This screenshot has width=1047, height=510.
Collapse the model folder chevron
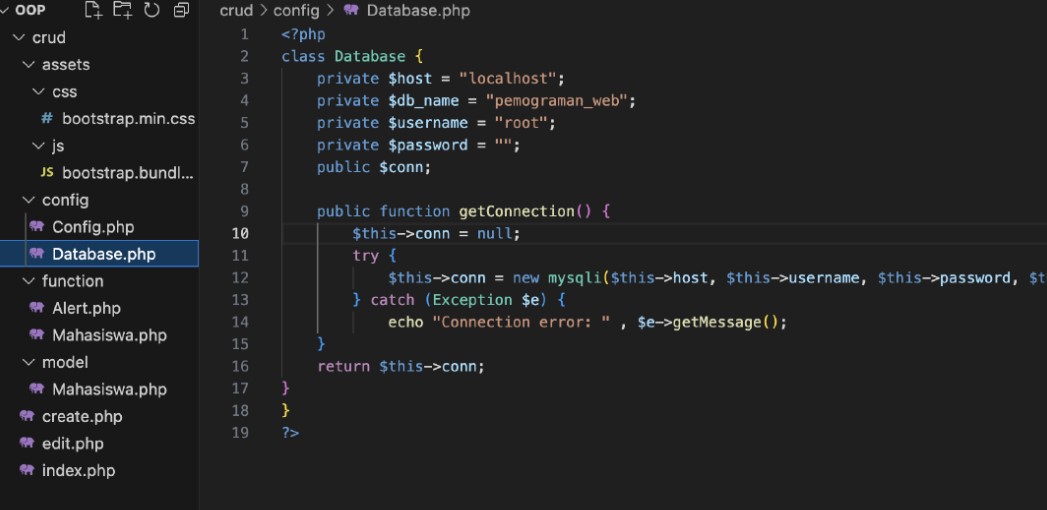[29, 362]
